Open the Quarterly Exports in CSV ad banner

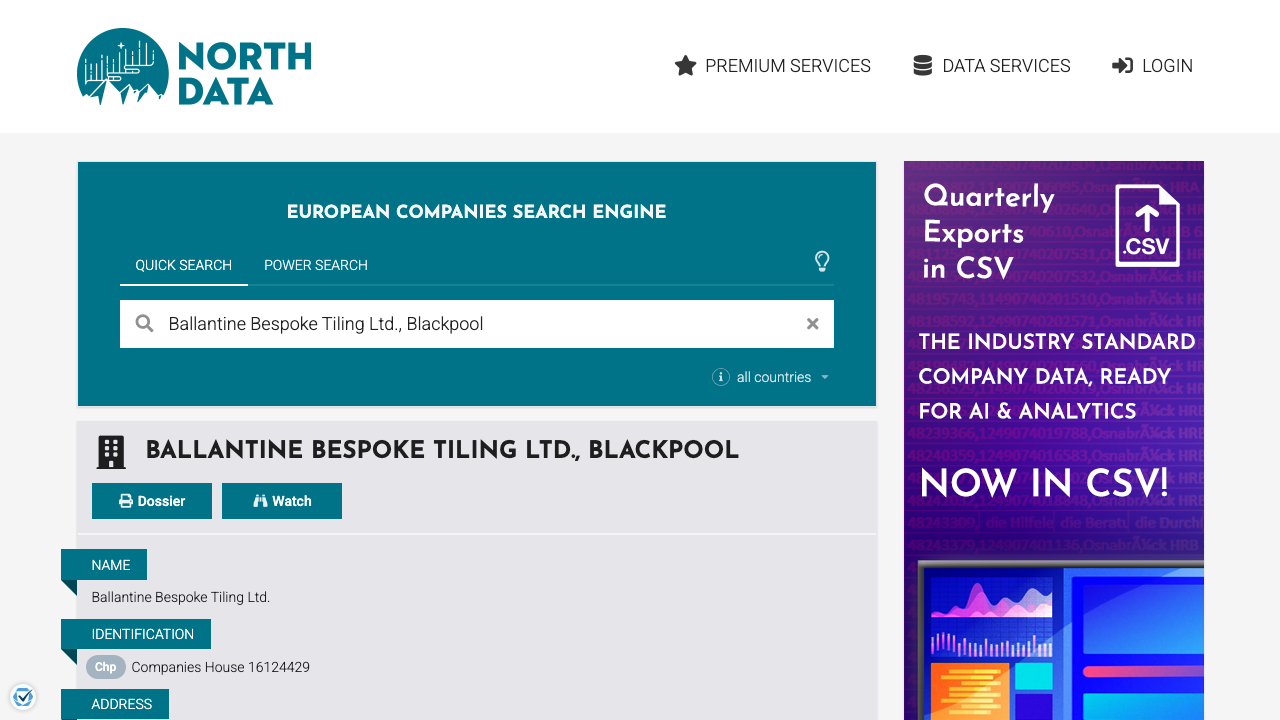click(1054, 440)
